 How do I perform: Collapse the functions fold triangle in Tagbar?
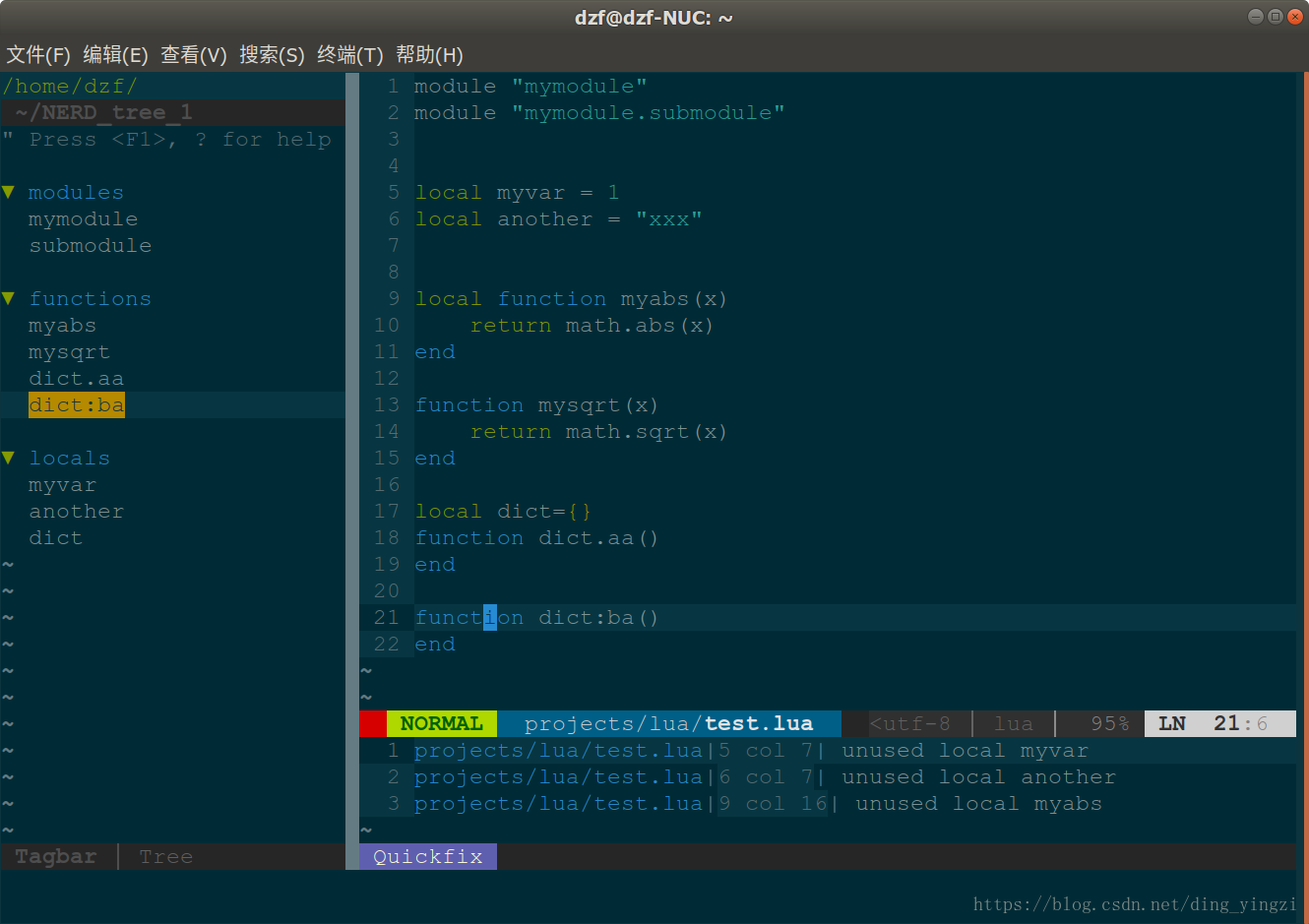coord(9,299)
